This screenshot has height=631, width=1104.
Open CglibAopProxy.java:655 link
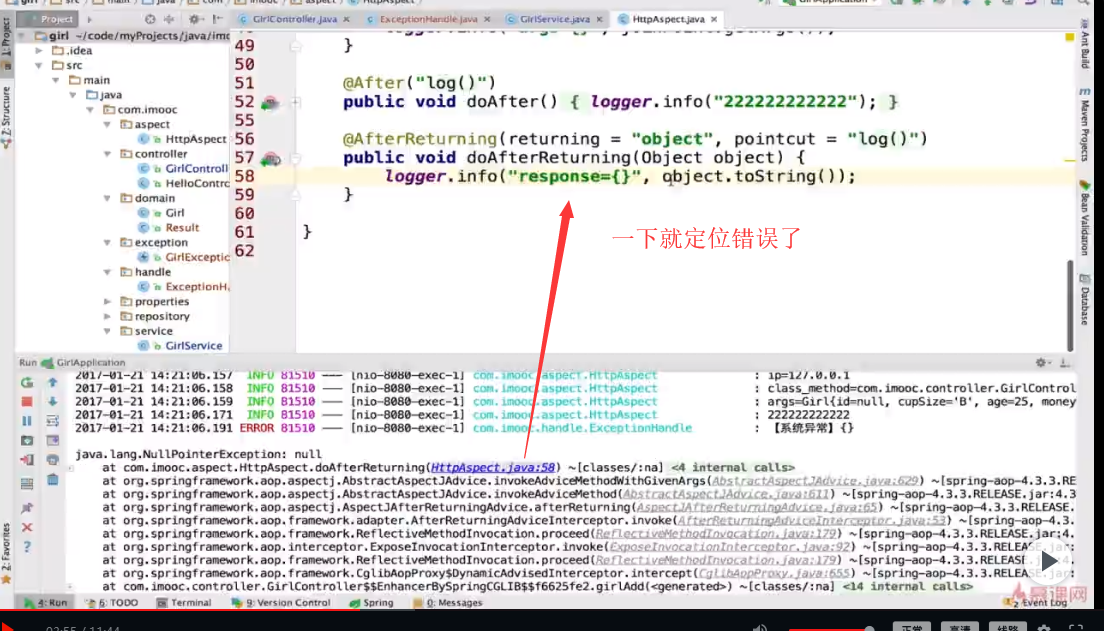point(774,573)
